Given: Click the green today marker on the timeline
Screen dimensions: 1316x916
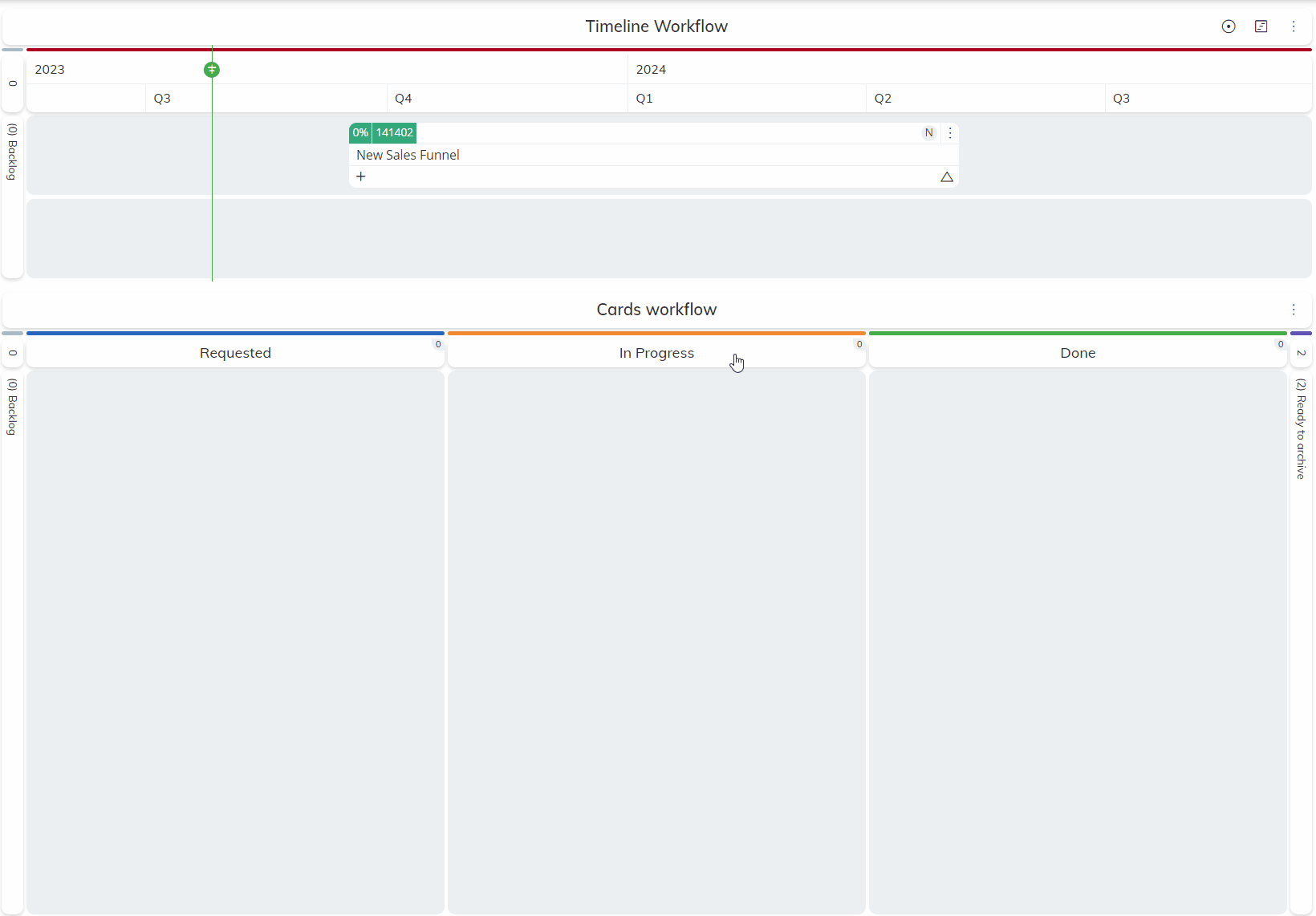Looking at the screenshot, I should click(212, 70).
